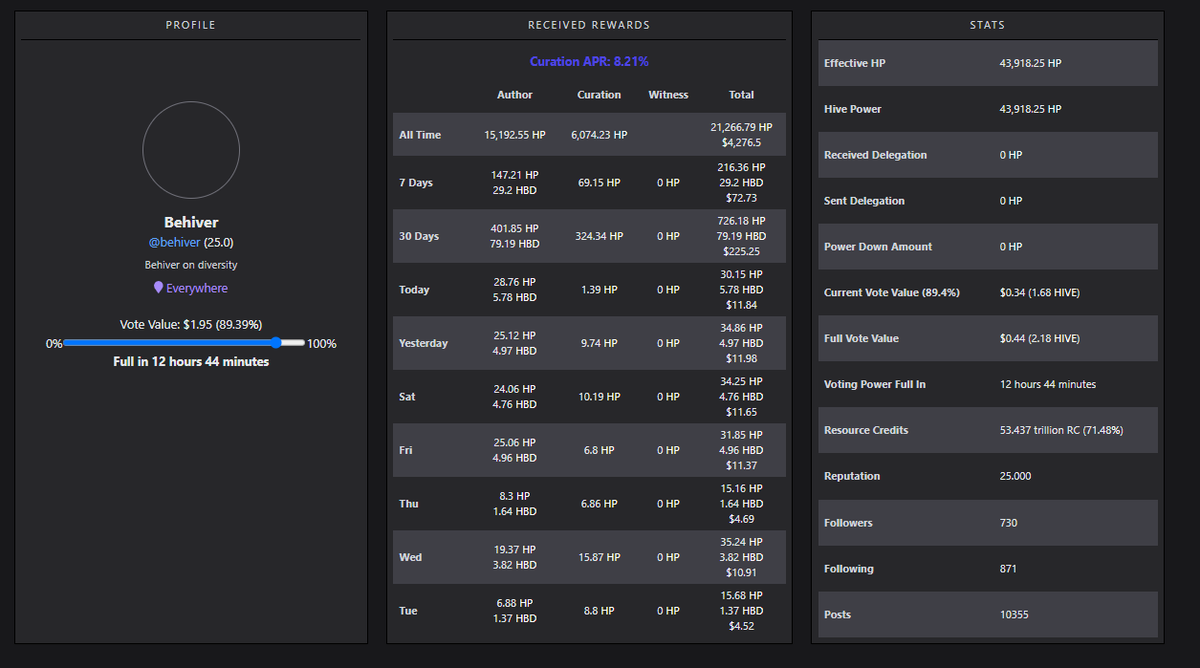Click the RECEIVED REWARDS panel heading
This screenshot has width=1200, height=668.
tap(589, 25)
